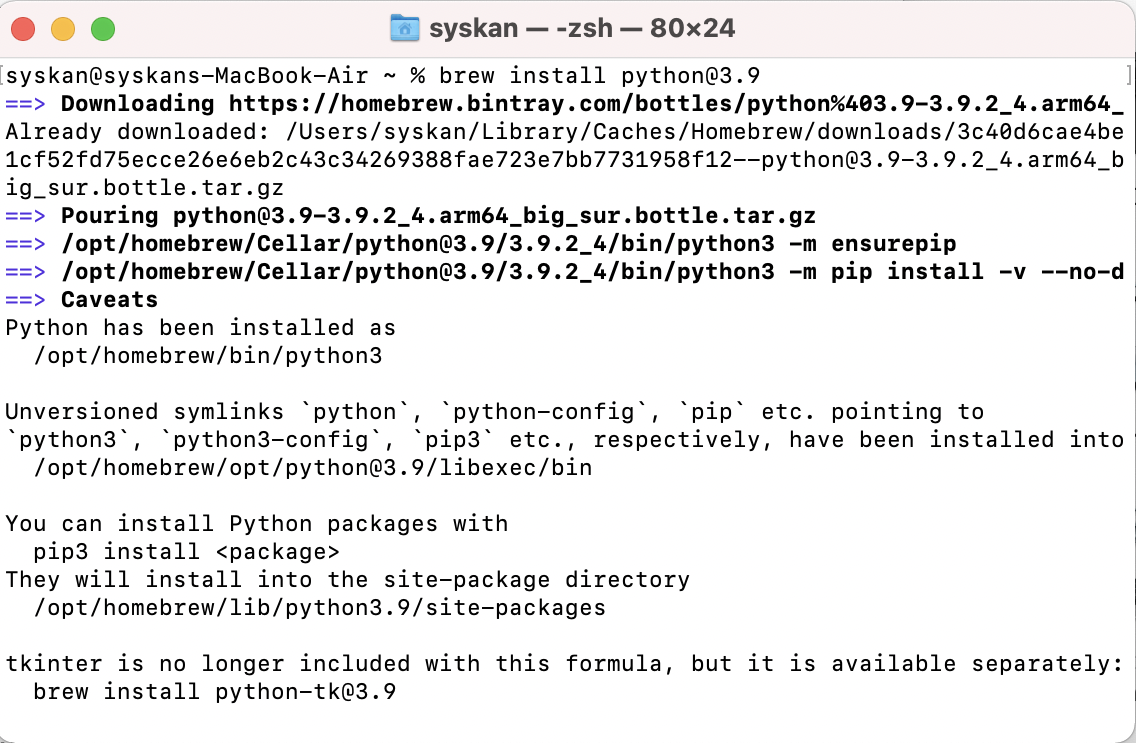Click the 'pip3 install <package>' text
The image size is (1136, 743).
(x=186, y=552)
